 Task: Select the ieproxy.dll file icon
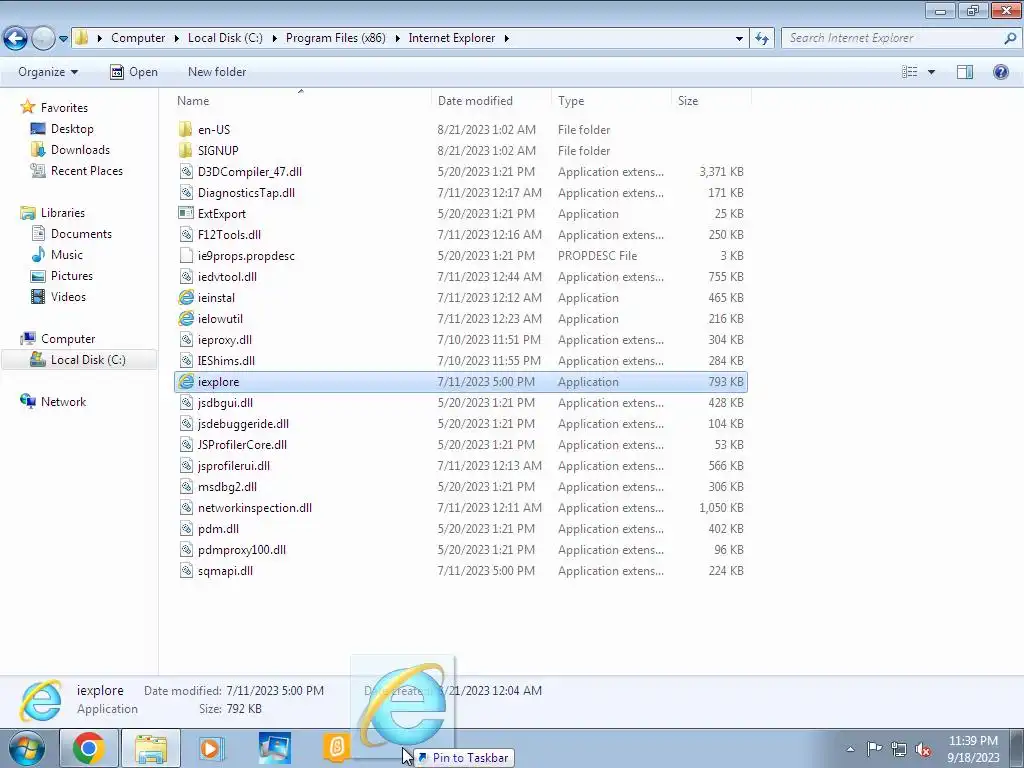pos(186,340)
